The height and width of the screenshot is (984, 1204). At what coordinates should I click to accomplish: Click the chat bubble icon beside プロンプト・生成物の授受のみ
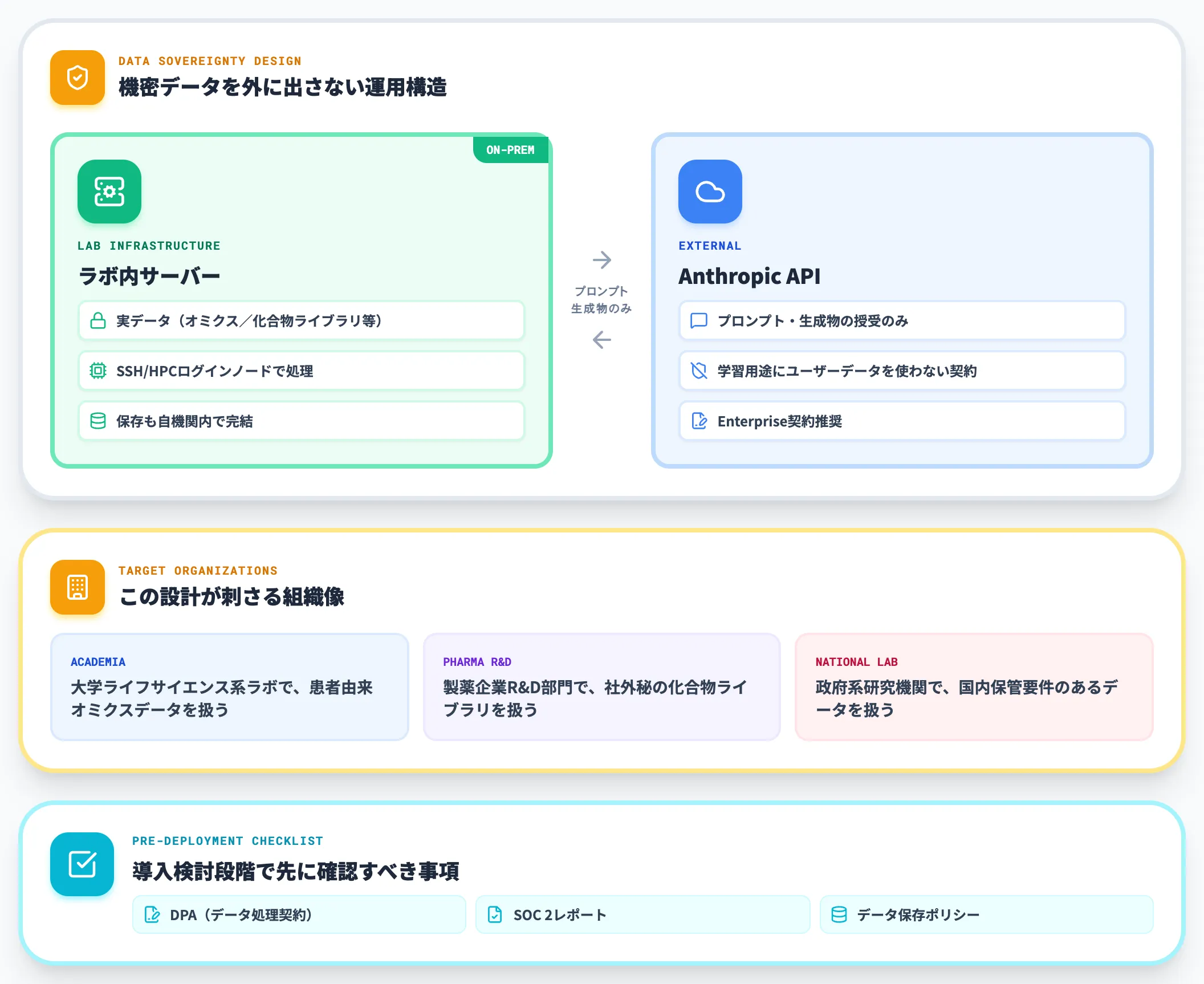pyautogui.click(x=699, y=321)
